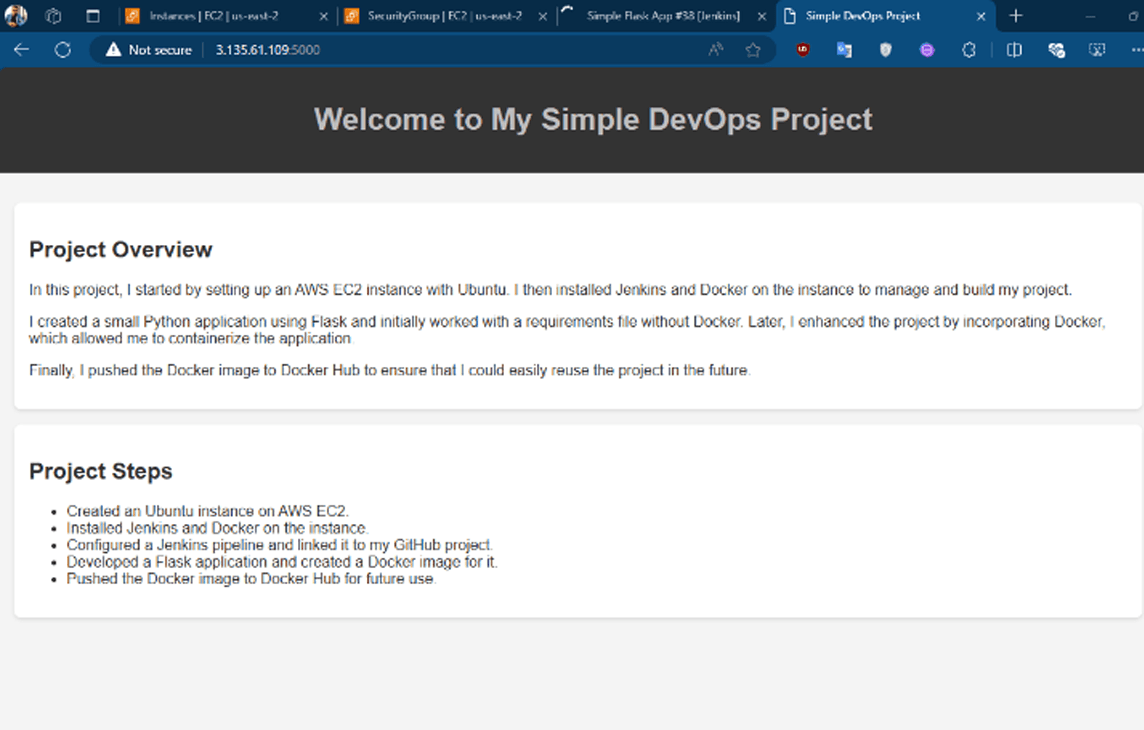Open the uBlock Origin extension icon
The width and height of the screenshot is (1144, 730).
803,50
